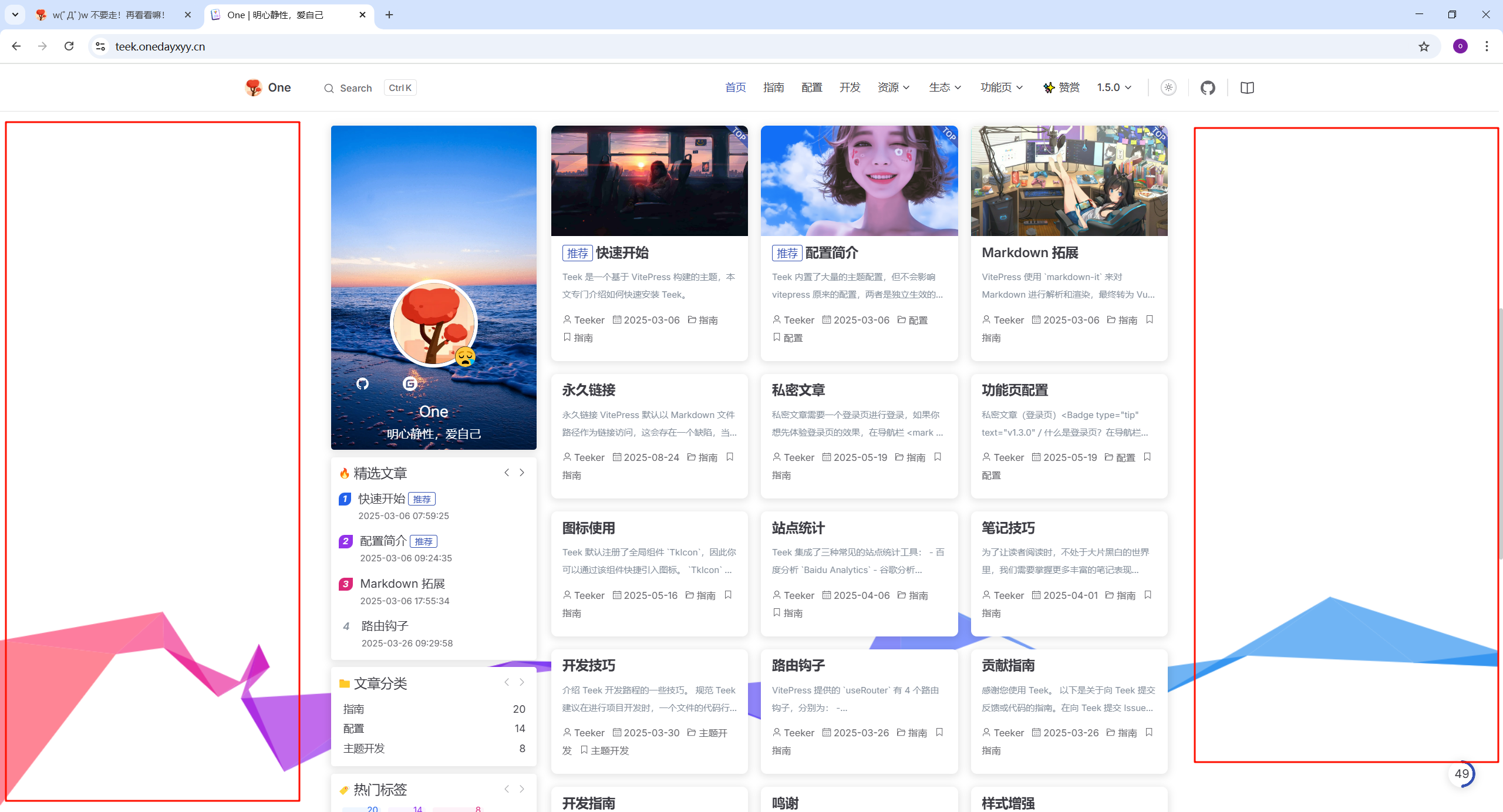Toggle light/dark theme sun icon
This screenshot has width=1503, height=812.
pyautogui.click(x=1168, y=87)
